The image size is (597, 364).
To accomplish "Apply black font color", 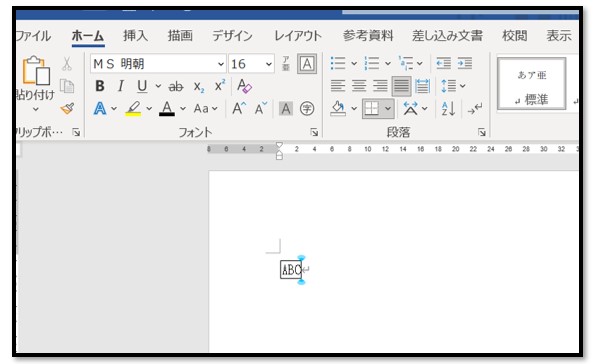I will coord(167,109).
